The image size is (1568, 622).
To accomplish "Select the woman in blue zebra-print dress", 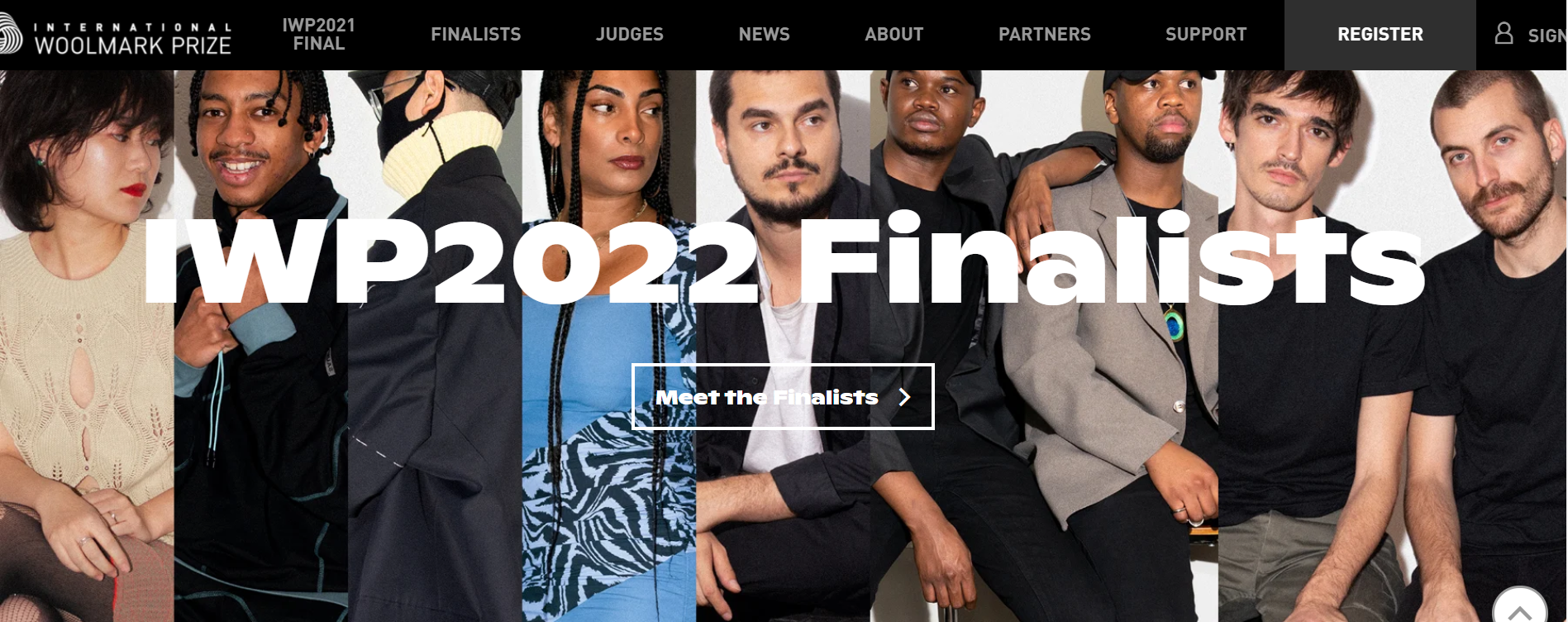I will pos(609,346).
